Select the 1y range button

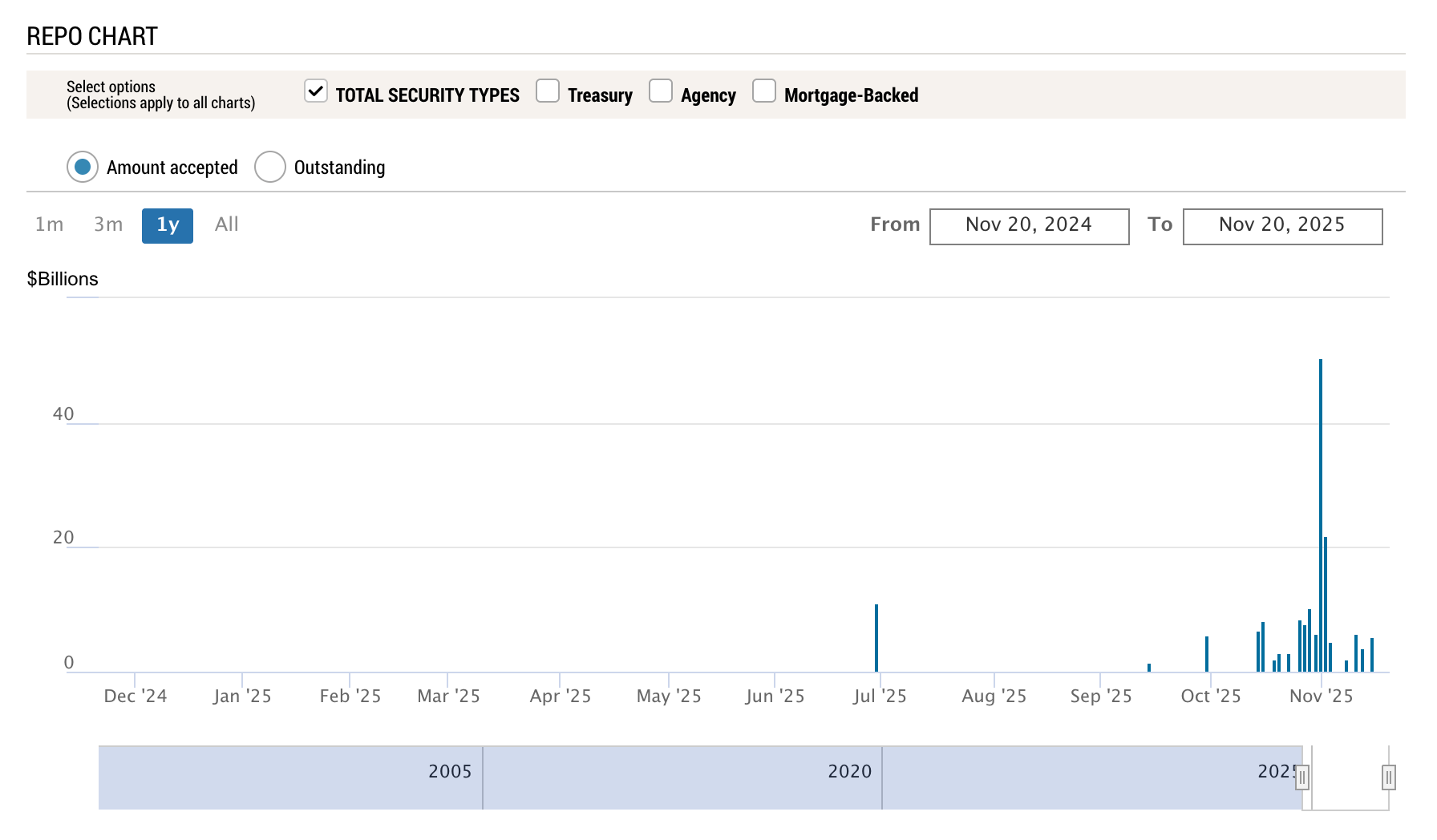click(x=168, y=225)
